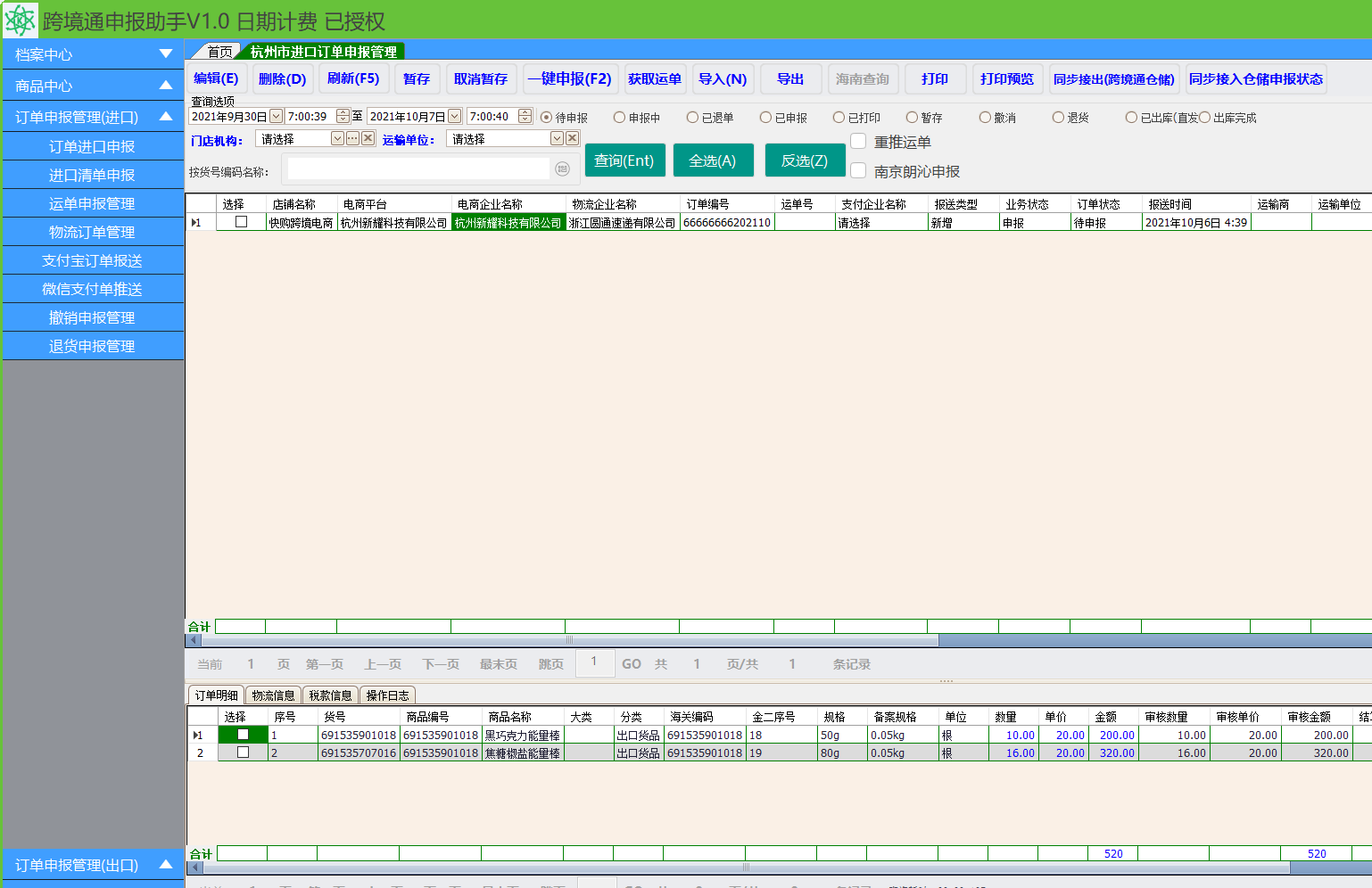Screen dimensions: 1372x888
Task: Click the browse ellipsis icon for 门店机构
Action: [x=352, y=138]
